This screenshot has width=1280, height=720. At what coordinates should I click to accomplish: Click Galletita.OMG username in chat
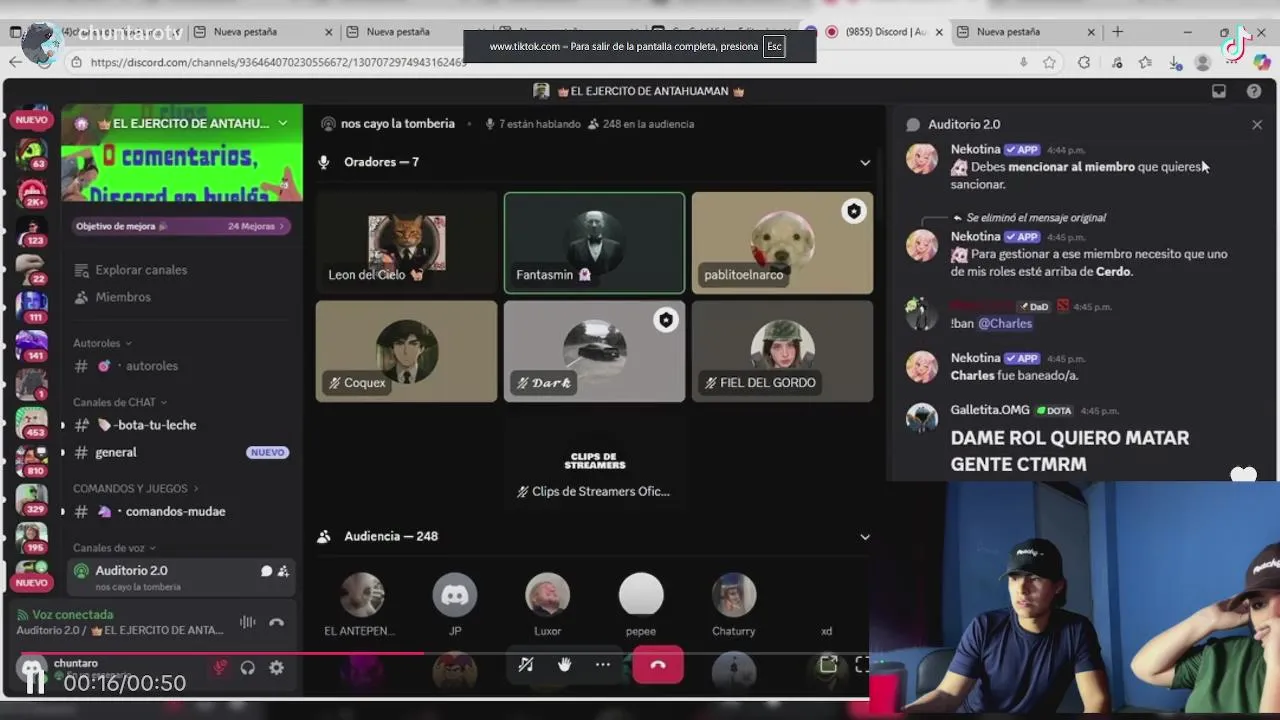point(990,410)
